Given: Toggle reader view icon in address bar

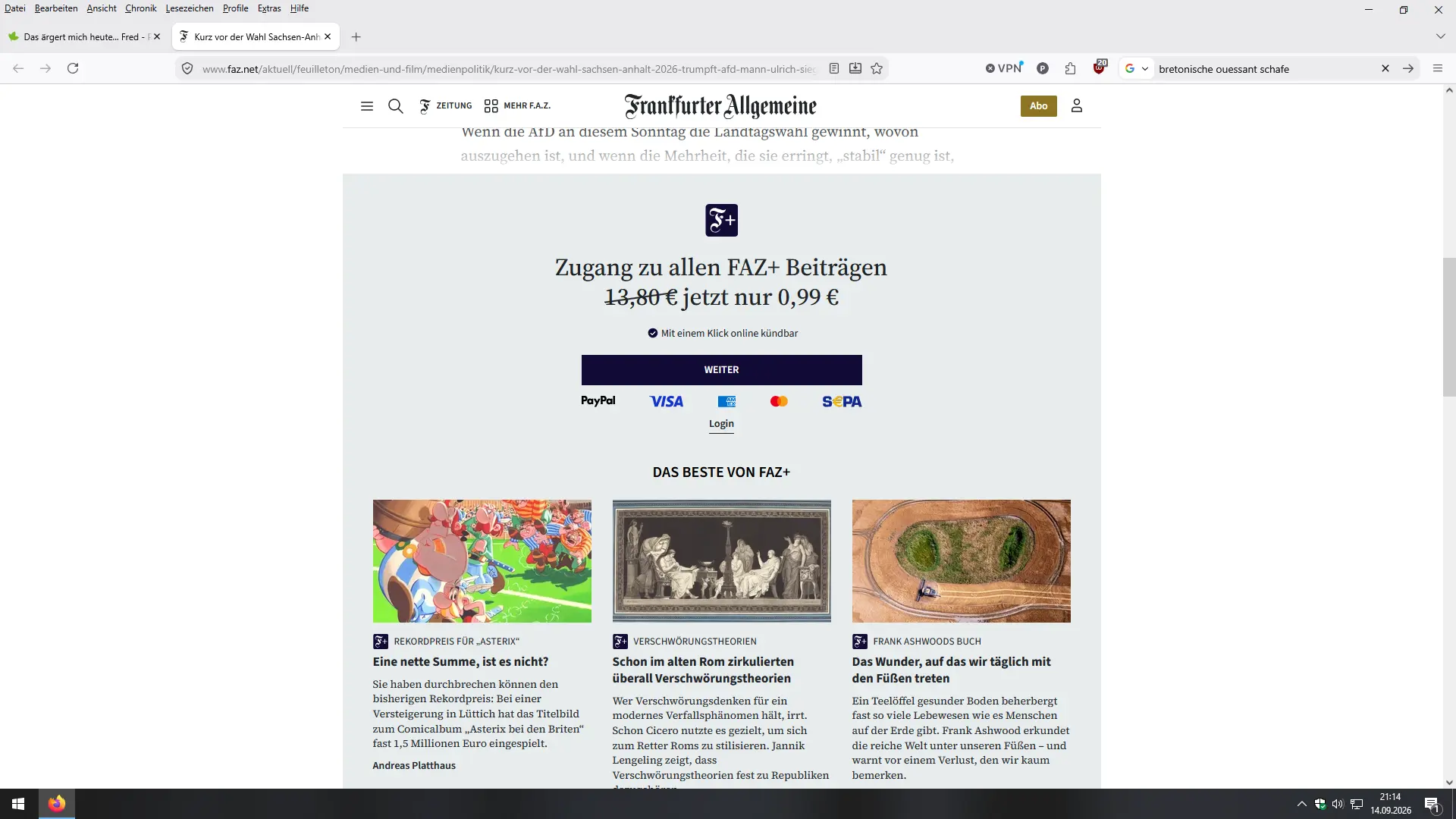Looking at the screenshot, I should click(x=834, y=68).
